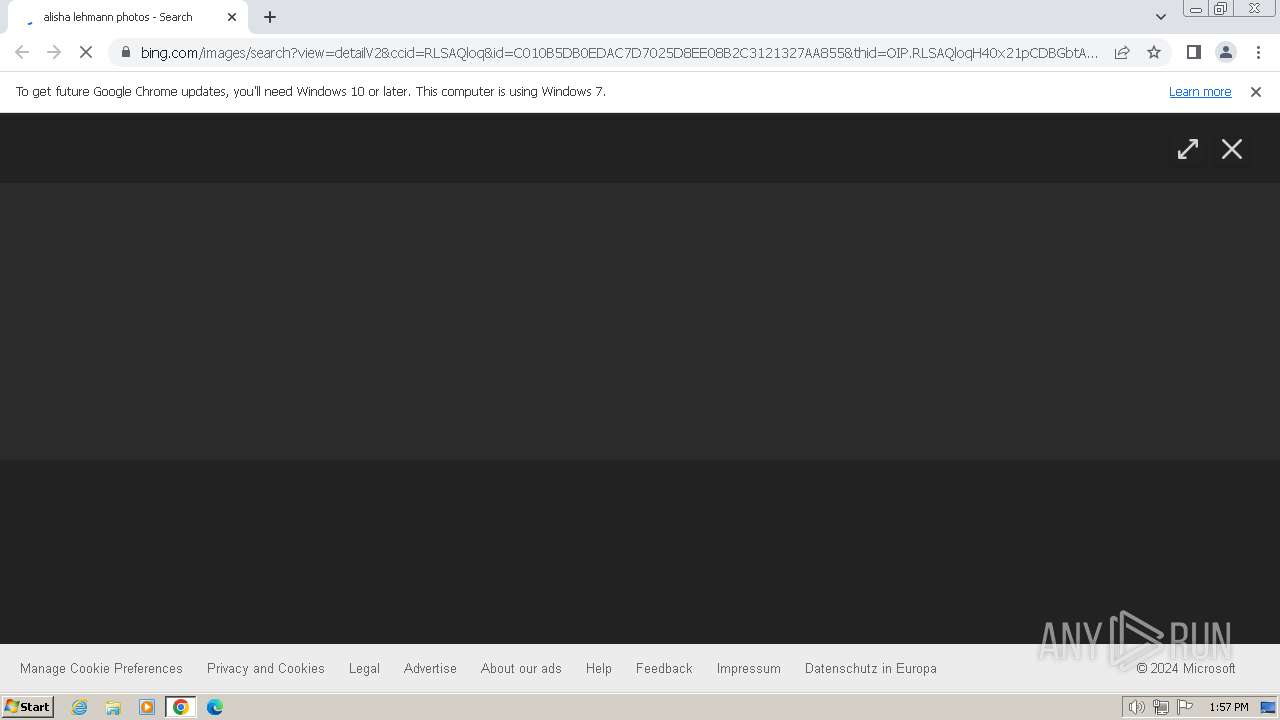Screen dimensions: 1280x720
Task: Close the alisha lehmann photos tab
Action: click(x=232, y=17)
